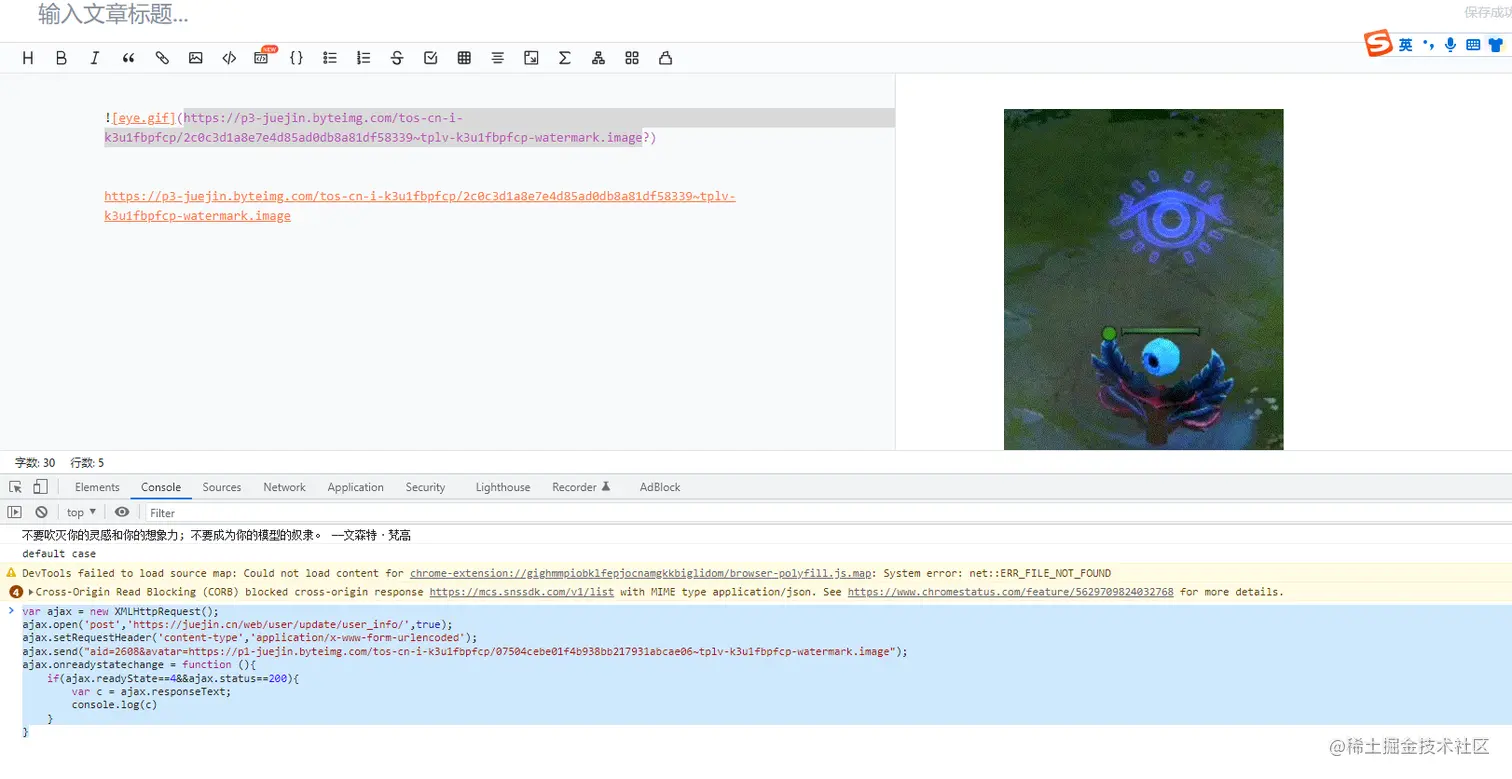Apply bold formatting in the editor toolbar
Image resolution: width=1512 pixels, height=779 pixels.
coord(61,58)
